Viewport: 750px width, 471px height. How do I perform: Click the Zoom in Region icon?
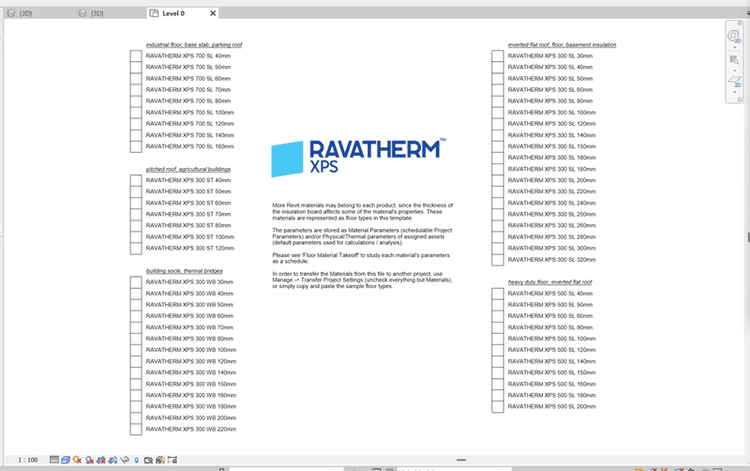(x=733, y=60)
